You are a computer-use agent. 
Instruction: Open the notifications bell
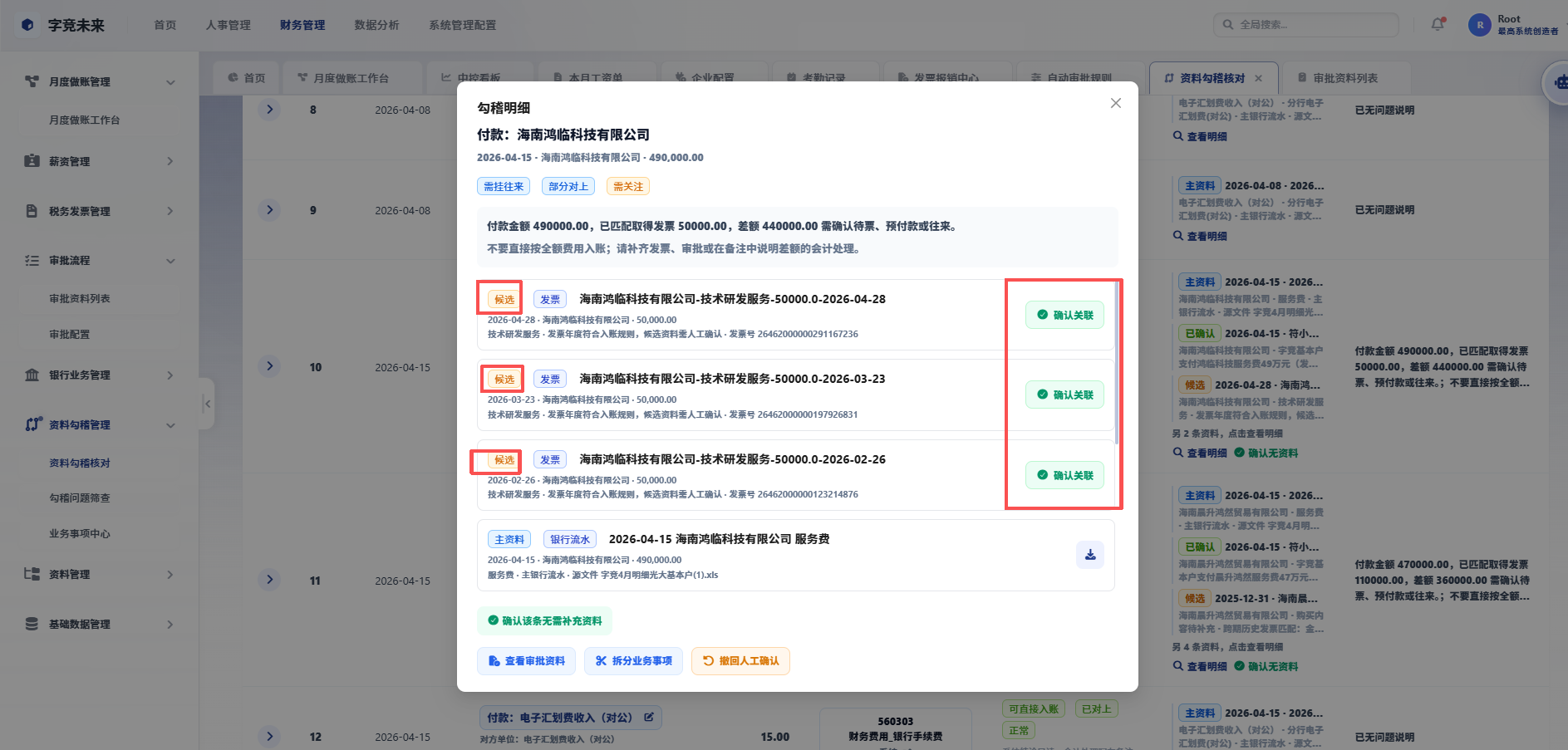(x=1438, y=25)
